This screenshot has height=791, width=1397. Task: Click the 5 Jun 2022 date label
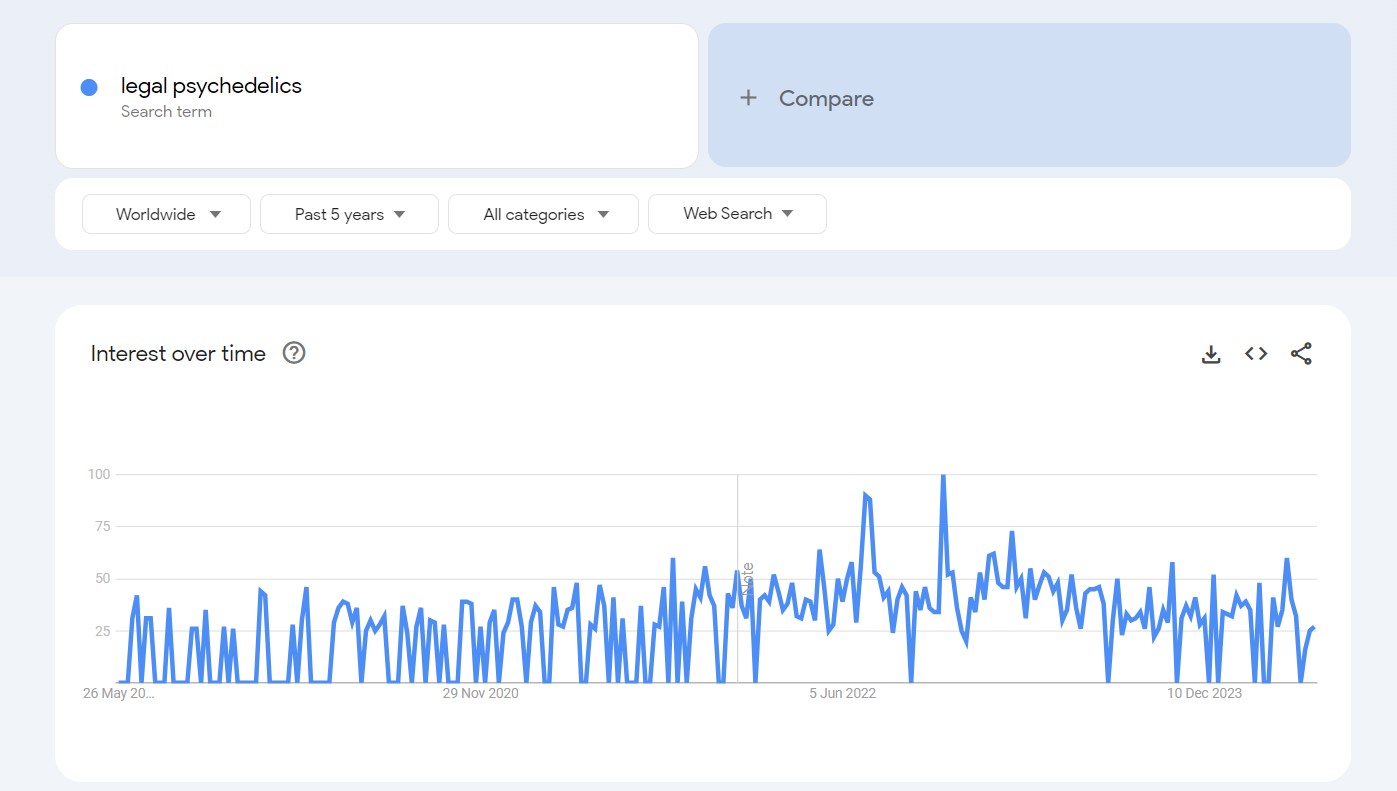(842, 693)
